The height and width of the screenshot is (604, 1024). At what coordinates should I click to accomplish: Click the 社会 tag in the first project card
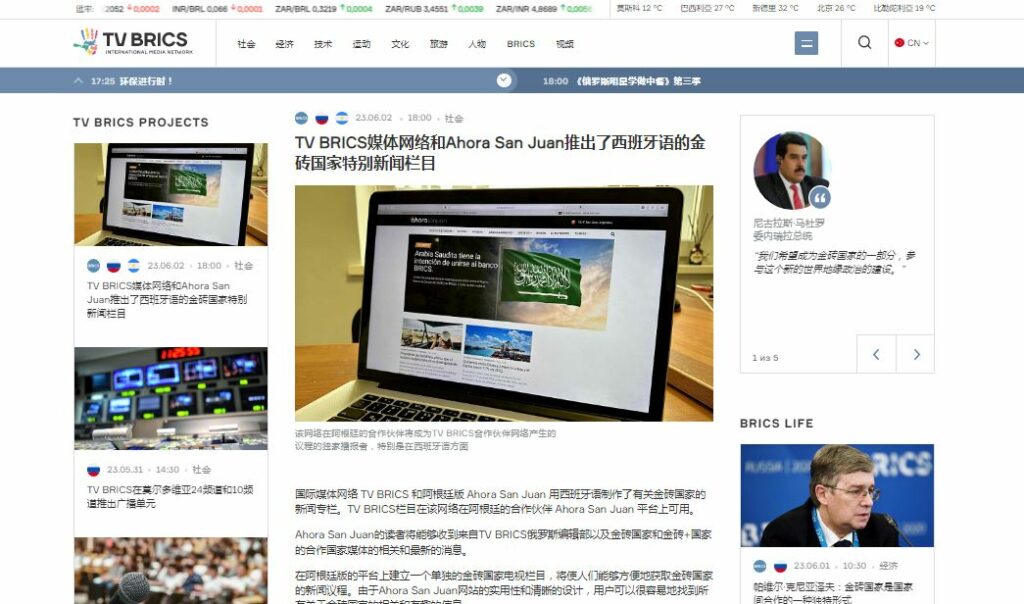point(244,266)
